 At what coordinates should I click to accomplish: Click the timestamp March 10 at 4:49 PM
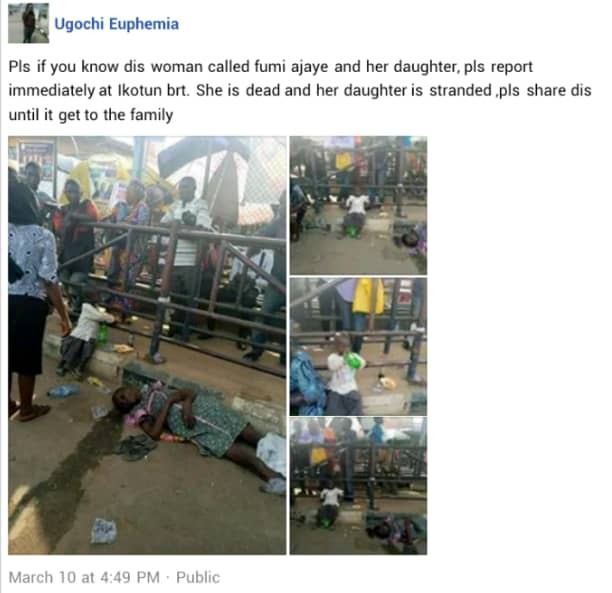pyautogui.click(x=84, y=577)
